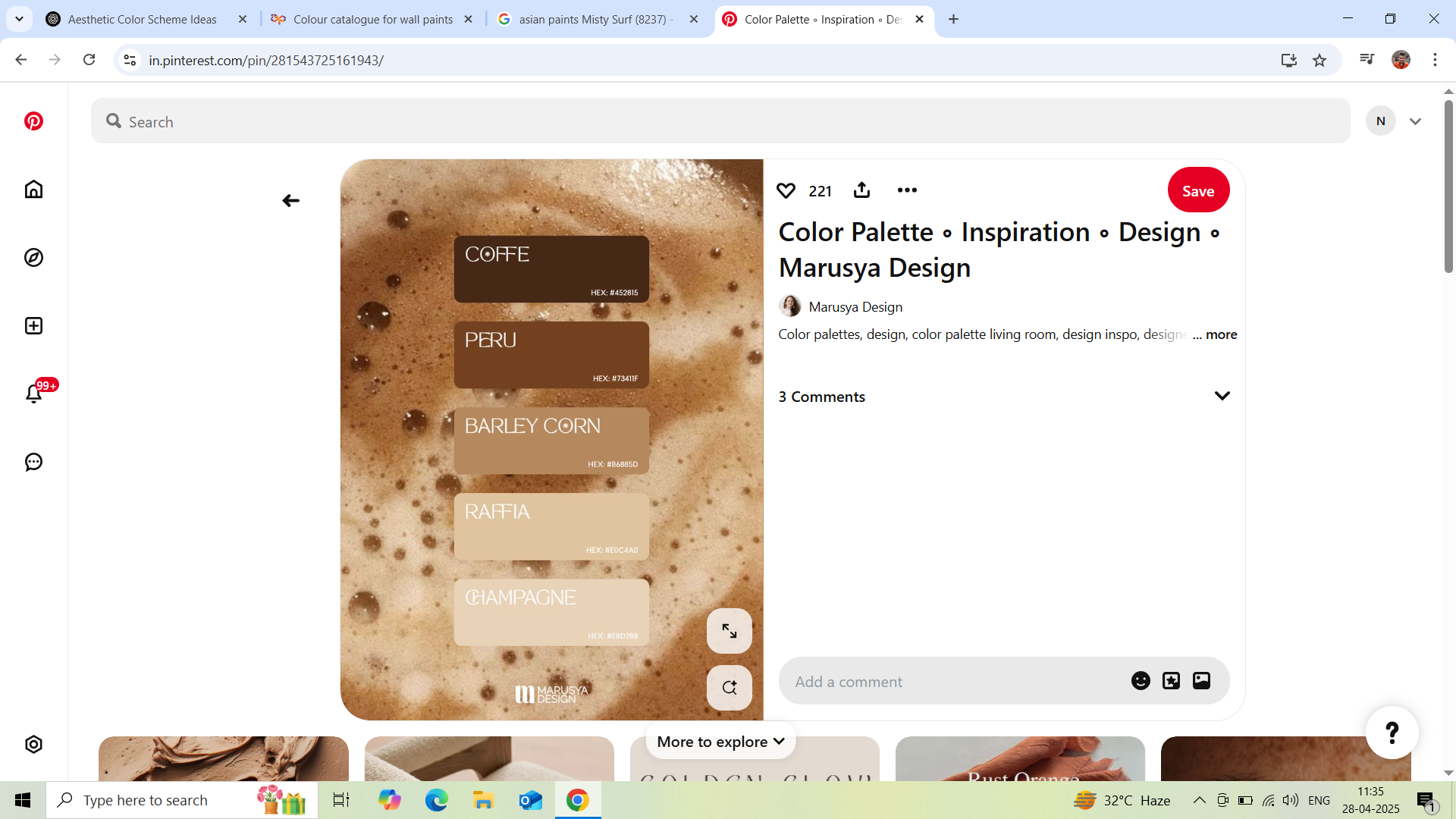Image resolution: width=1456 pixels, height=819 pixels.
Task: Bookmark this page with the star icon
Action: click(x=1319, y=60)
